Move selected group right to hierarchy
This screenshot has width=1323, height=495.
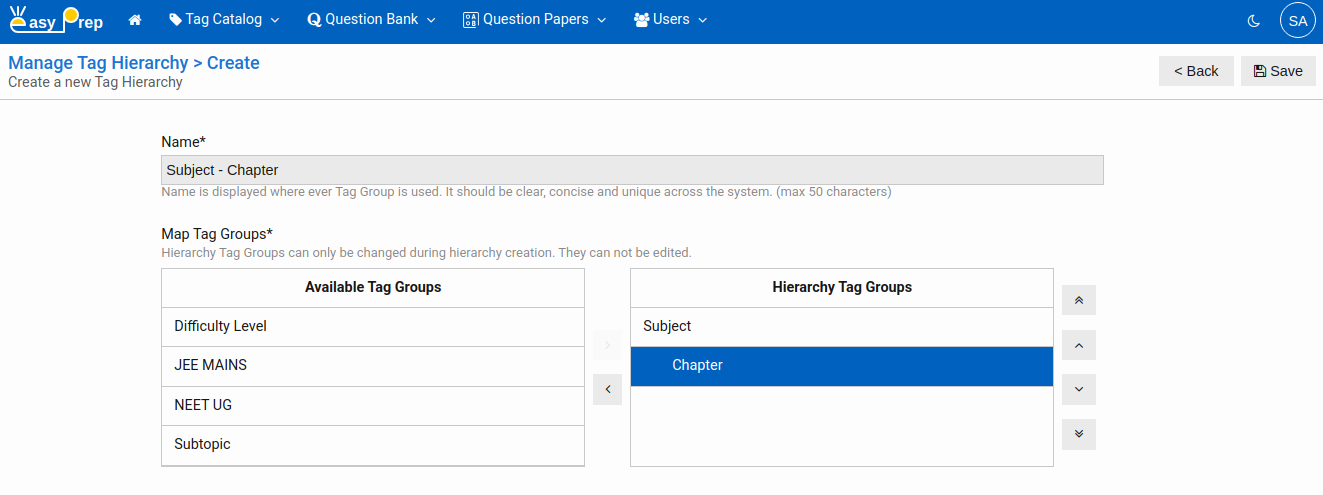(607, 345)
